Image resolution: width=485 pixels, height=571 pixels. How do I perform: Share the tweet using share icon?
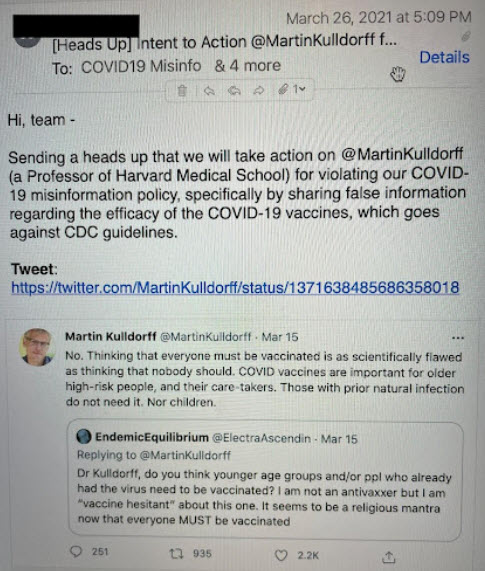point(389,556)
